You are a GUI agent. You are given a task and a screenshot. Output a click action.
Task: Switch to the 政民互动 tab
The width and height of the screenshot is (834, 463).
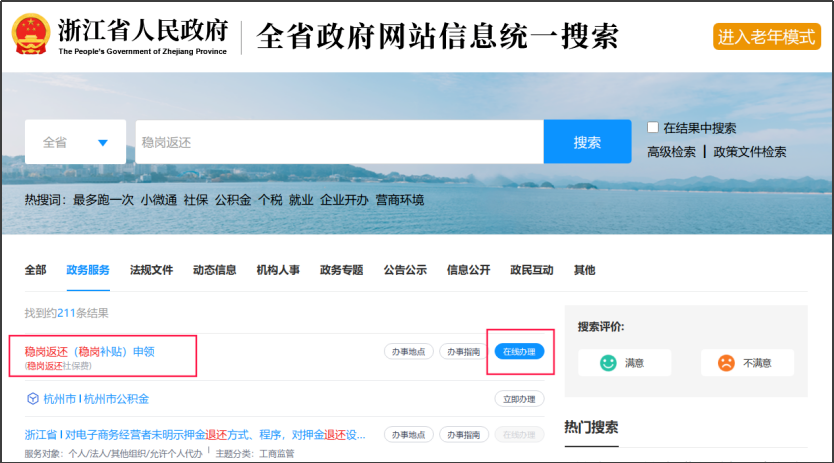(532, 270)
